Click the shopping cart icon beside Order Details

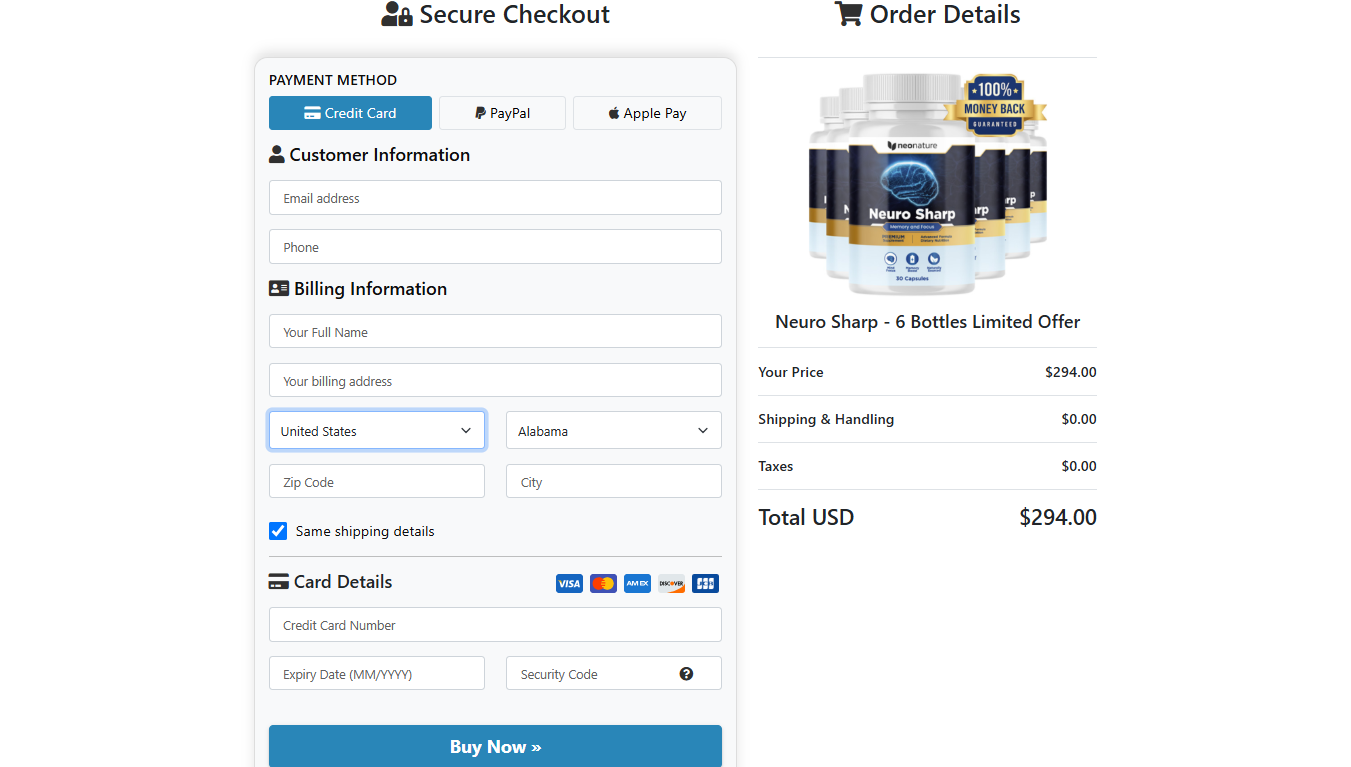(x=848, y=14)
